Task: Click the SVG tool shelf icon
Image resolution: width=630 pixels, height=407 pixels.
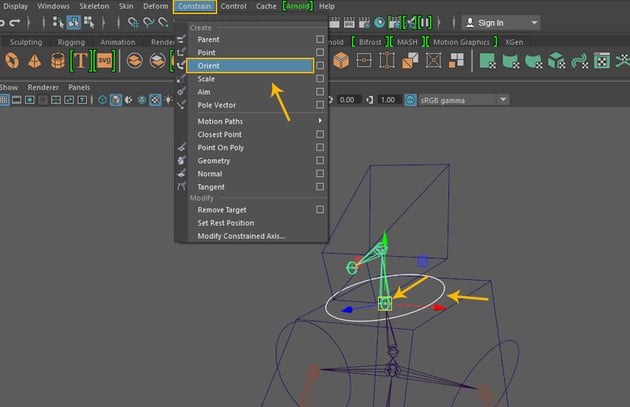Action: pyautogui.click(x=105, y=61)
